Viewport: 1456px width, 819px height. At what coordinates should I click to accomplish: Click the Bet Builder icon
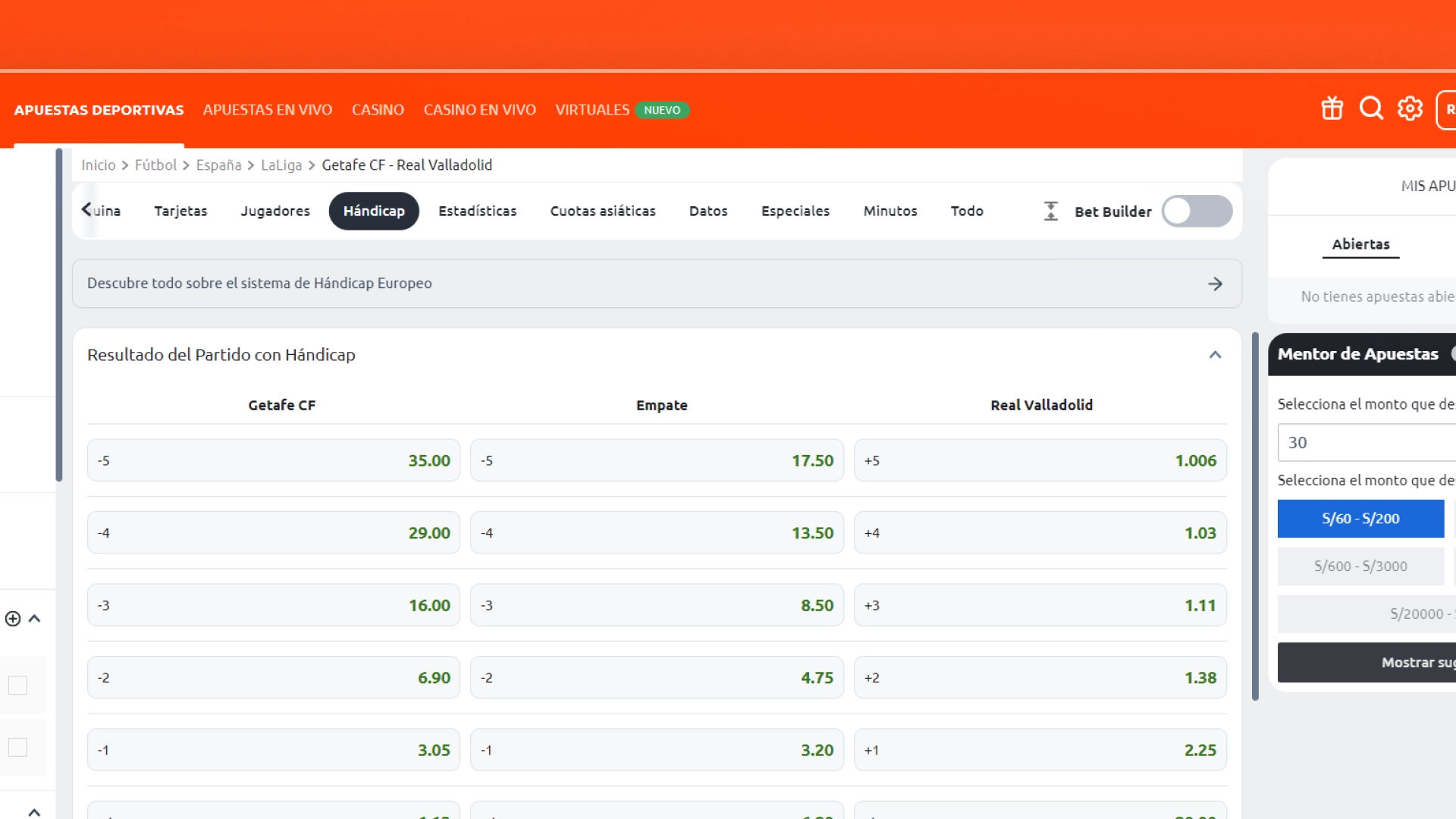point(1051,211)
